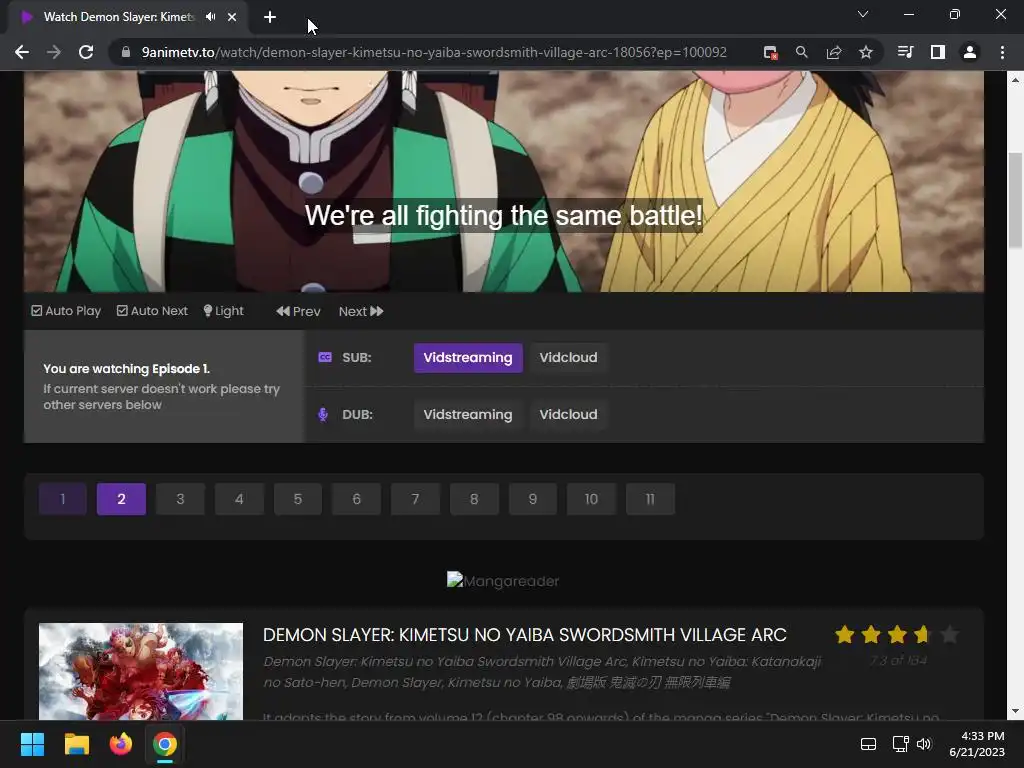1024x768 pixels.
Task: Open File Explorer from the taskbar
Action: point(76,744)
